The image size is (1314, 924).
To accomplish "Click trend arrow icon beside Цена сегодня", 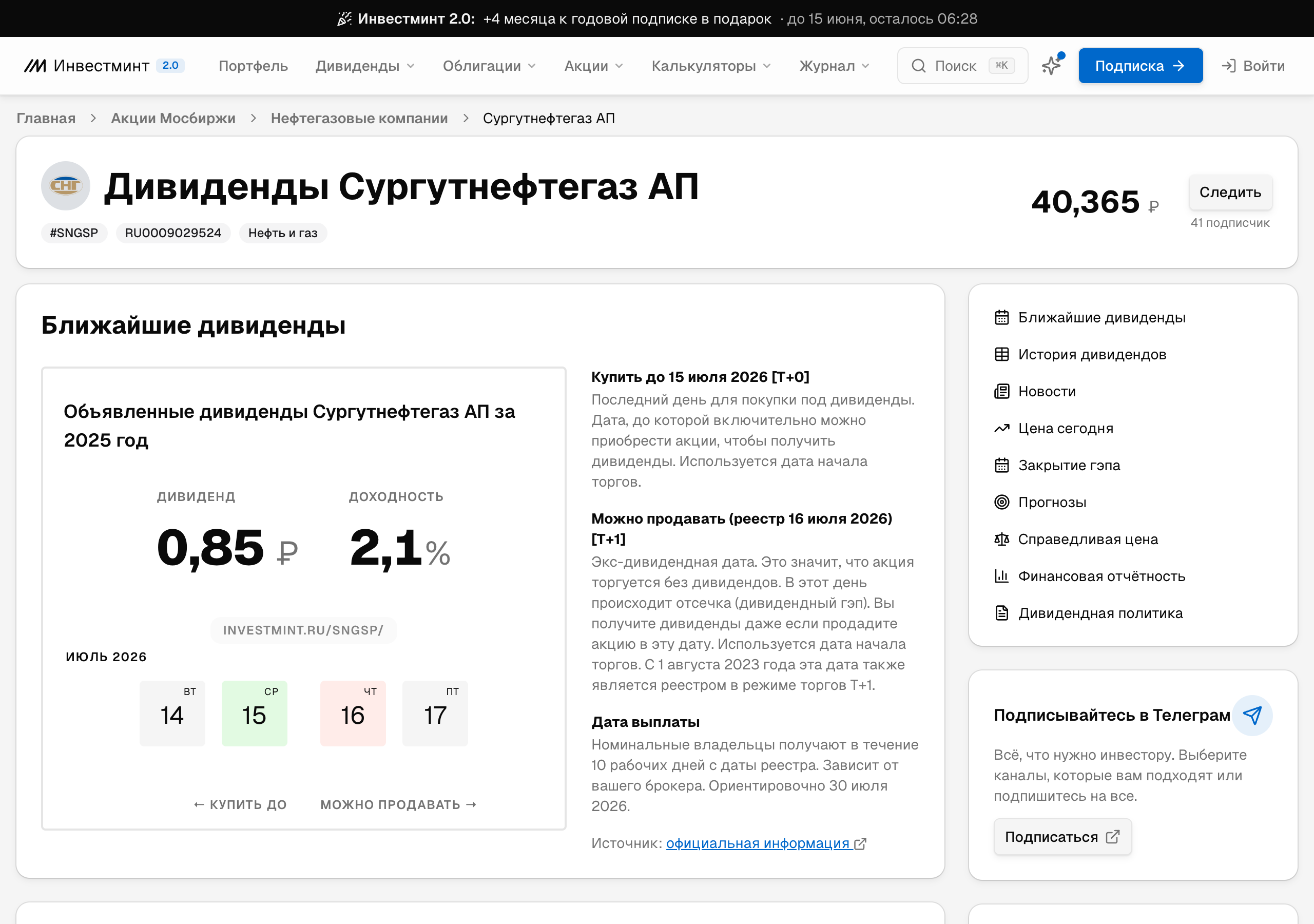I will click(1001, 428).
